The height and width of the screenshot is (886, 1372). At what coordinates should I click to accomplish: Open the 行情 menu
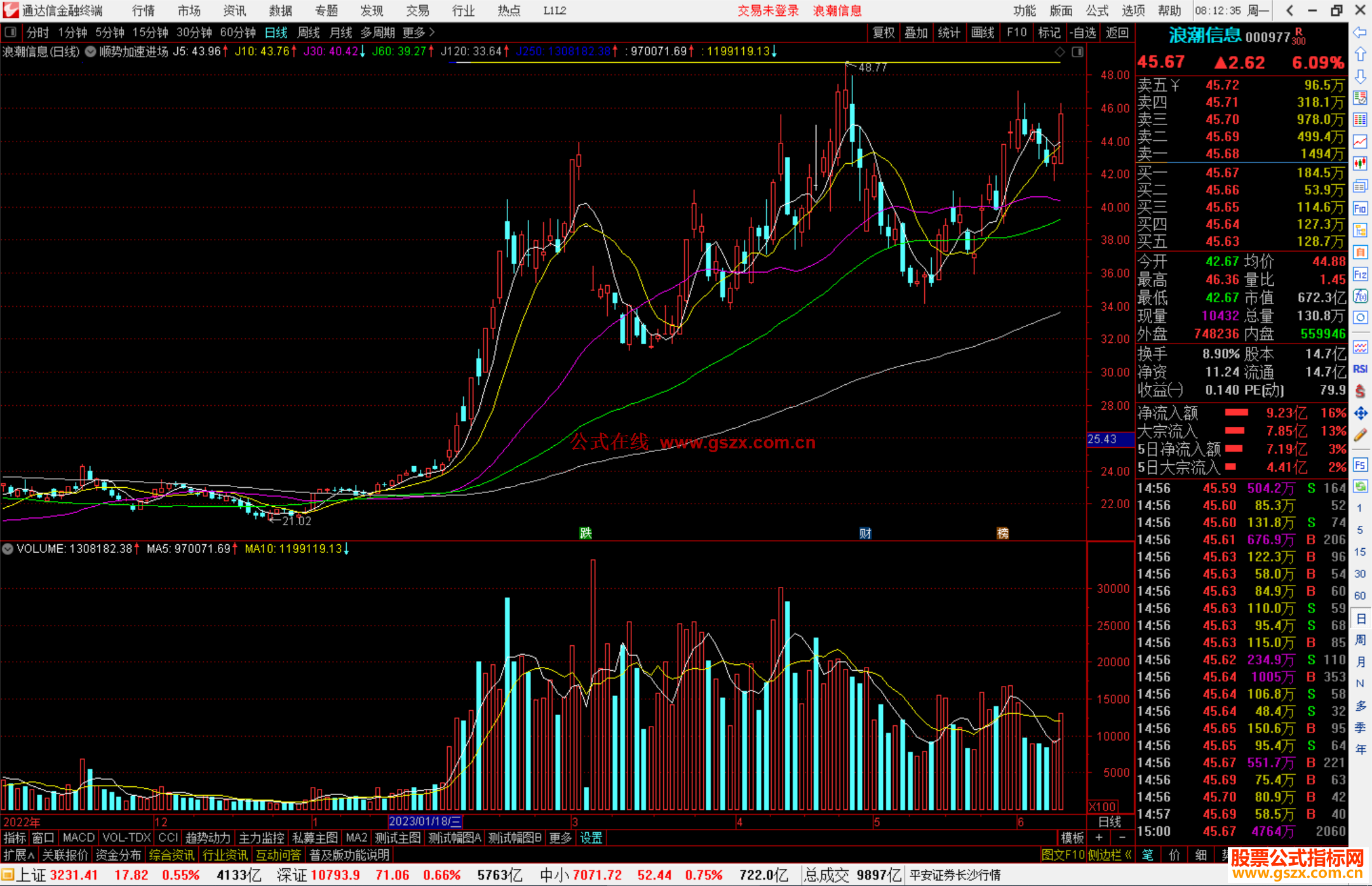tap(143, 11)
